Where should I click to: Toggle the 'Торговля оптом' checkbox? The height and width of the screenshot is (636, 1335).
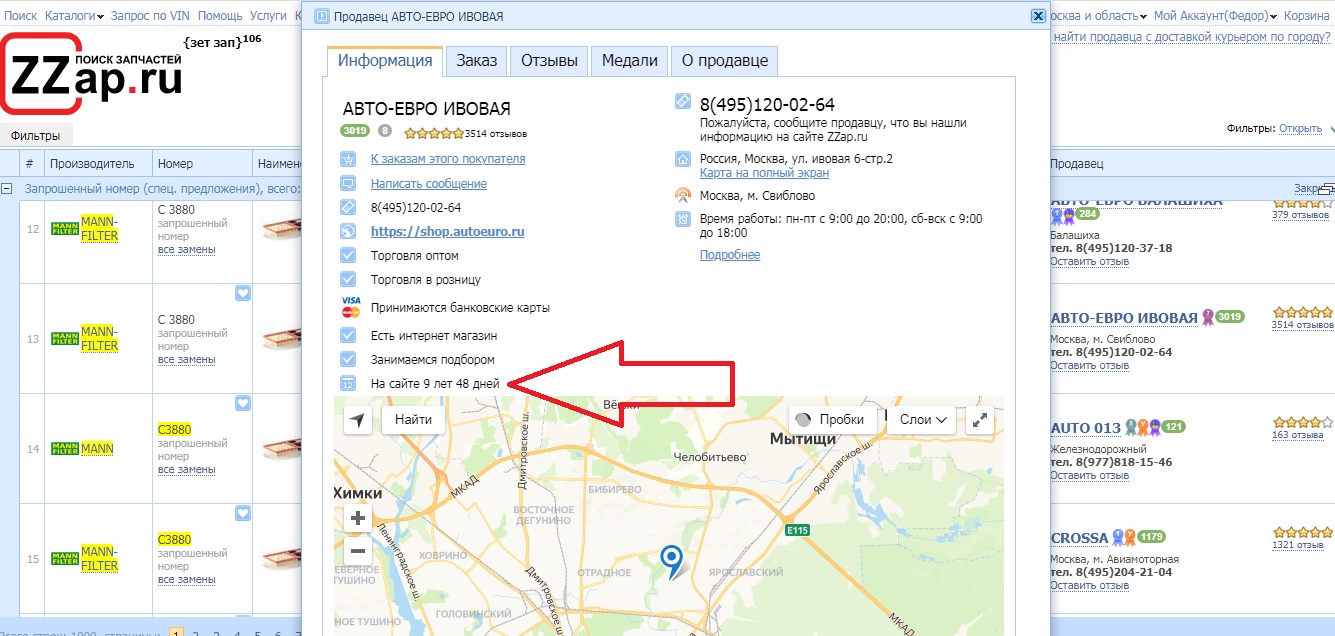[x=348, y=256]
